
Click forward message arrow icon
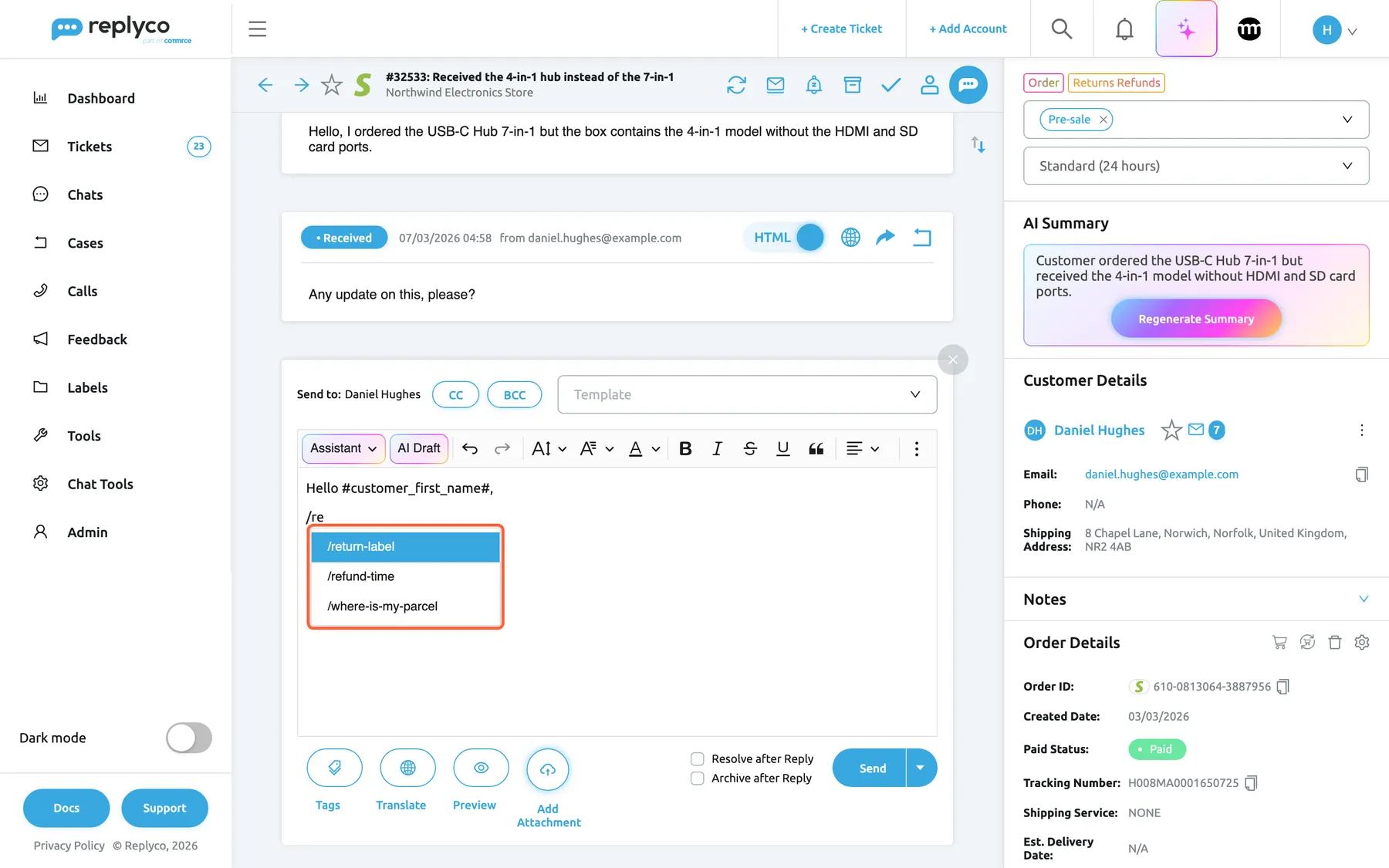tap(885, 237)
